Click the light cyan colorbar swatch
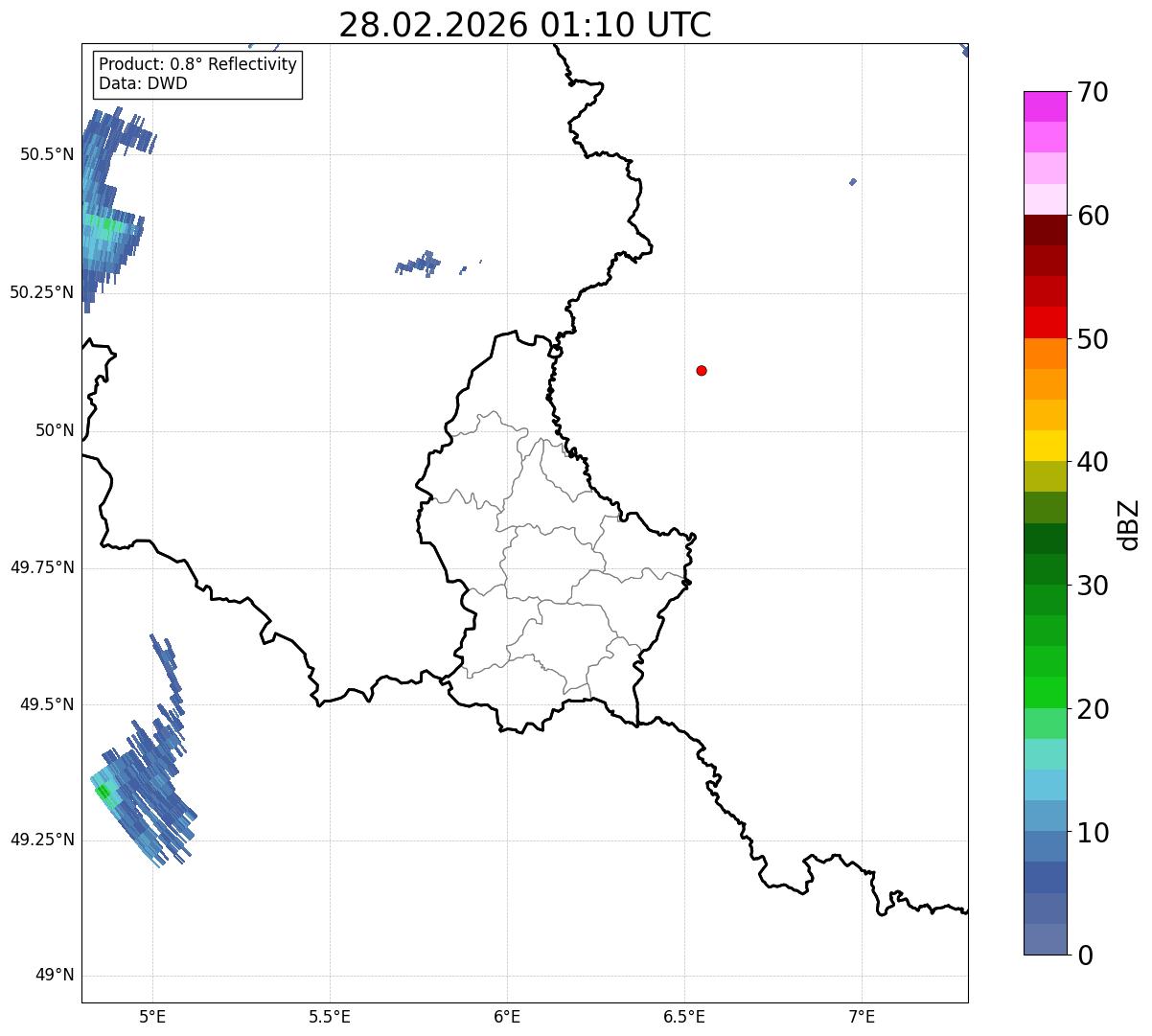1152x1036 pixels. [1045, 753]
